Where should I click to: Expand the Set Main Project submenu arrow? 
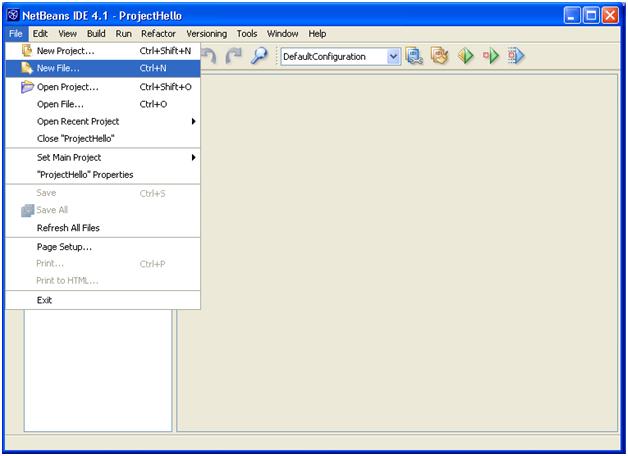pyautogui.click(x=193, y=157)
